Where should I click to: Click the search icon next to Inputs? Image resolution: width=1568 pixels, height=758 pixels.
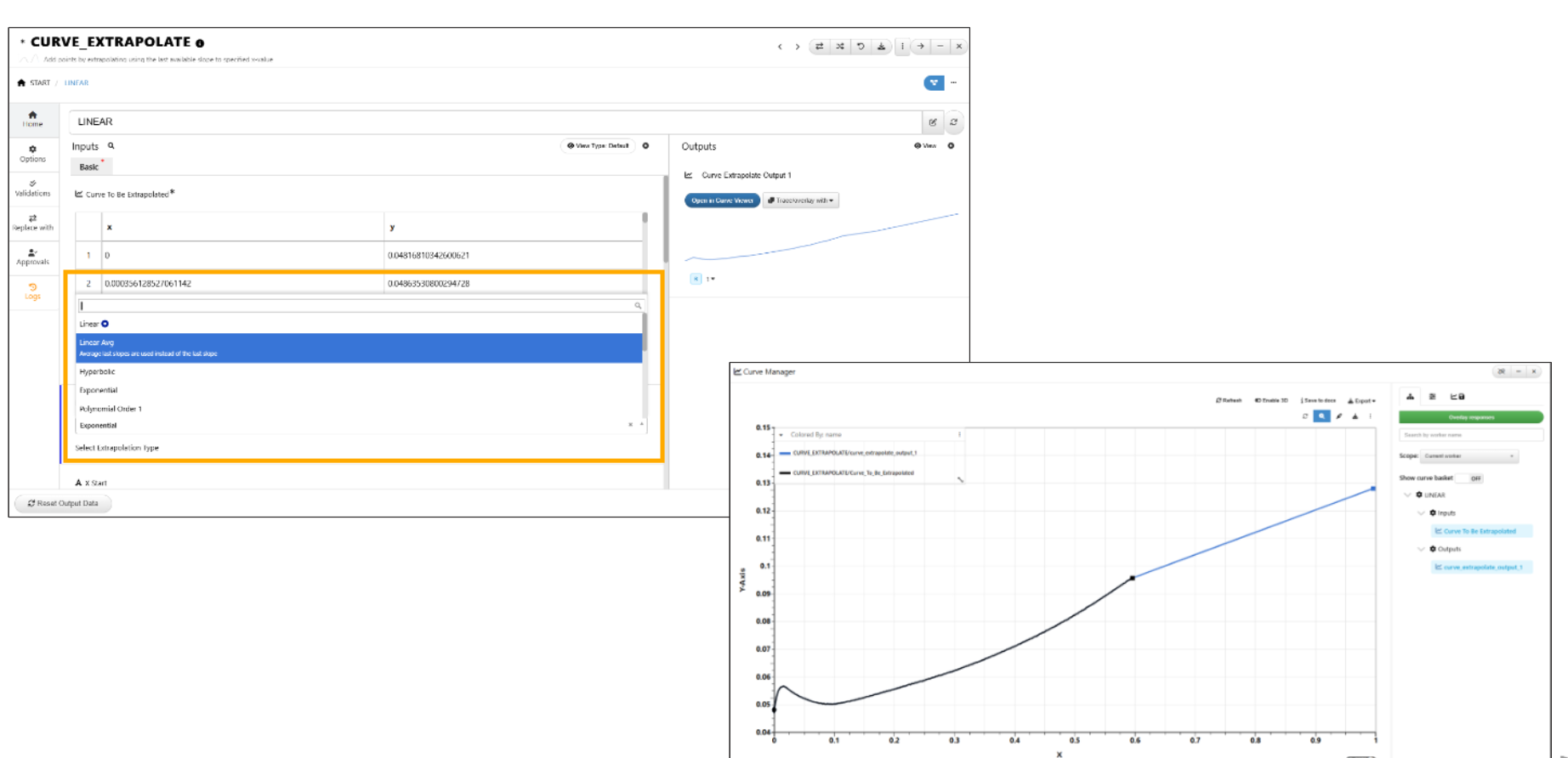[x=111, y=146]
